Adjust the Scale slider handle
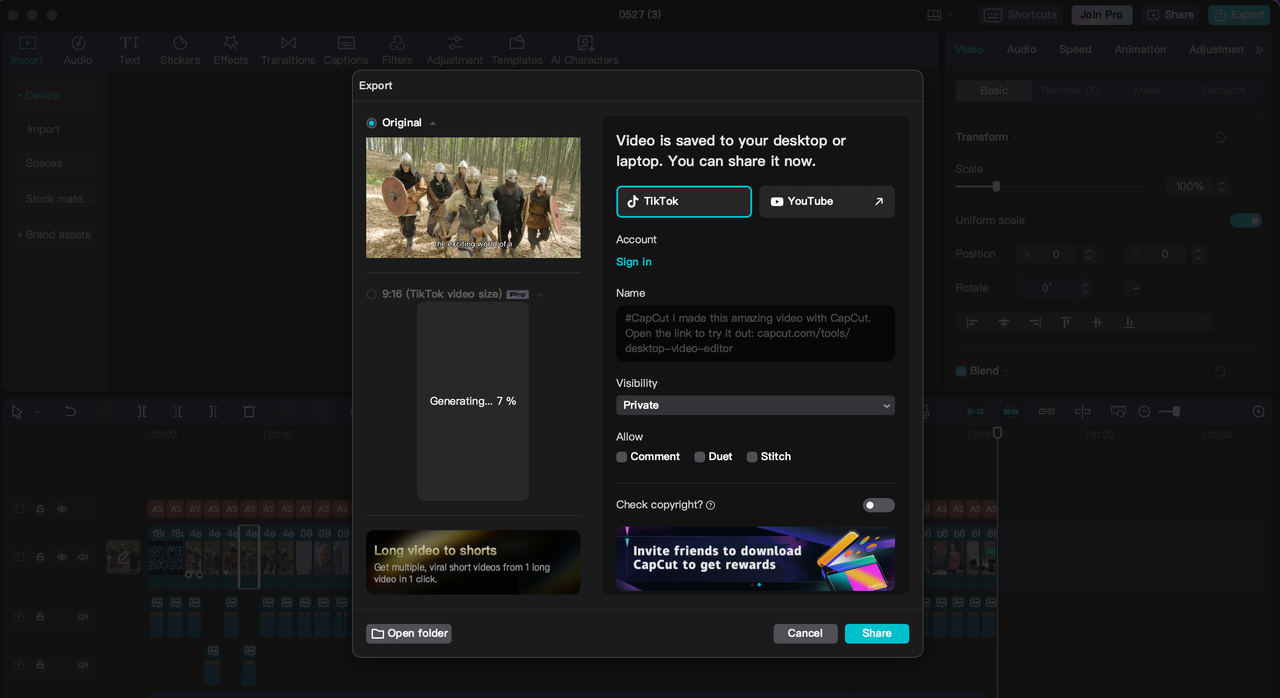Image resolution: width=1280 pixels, height=698 pixels. pos(996,186)
